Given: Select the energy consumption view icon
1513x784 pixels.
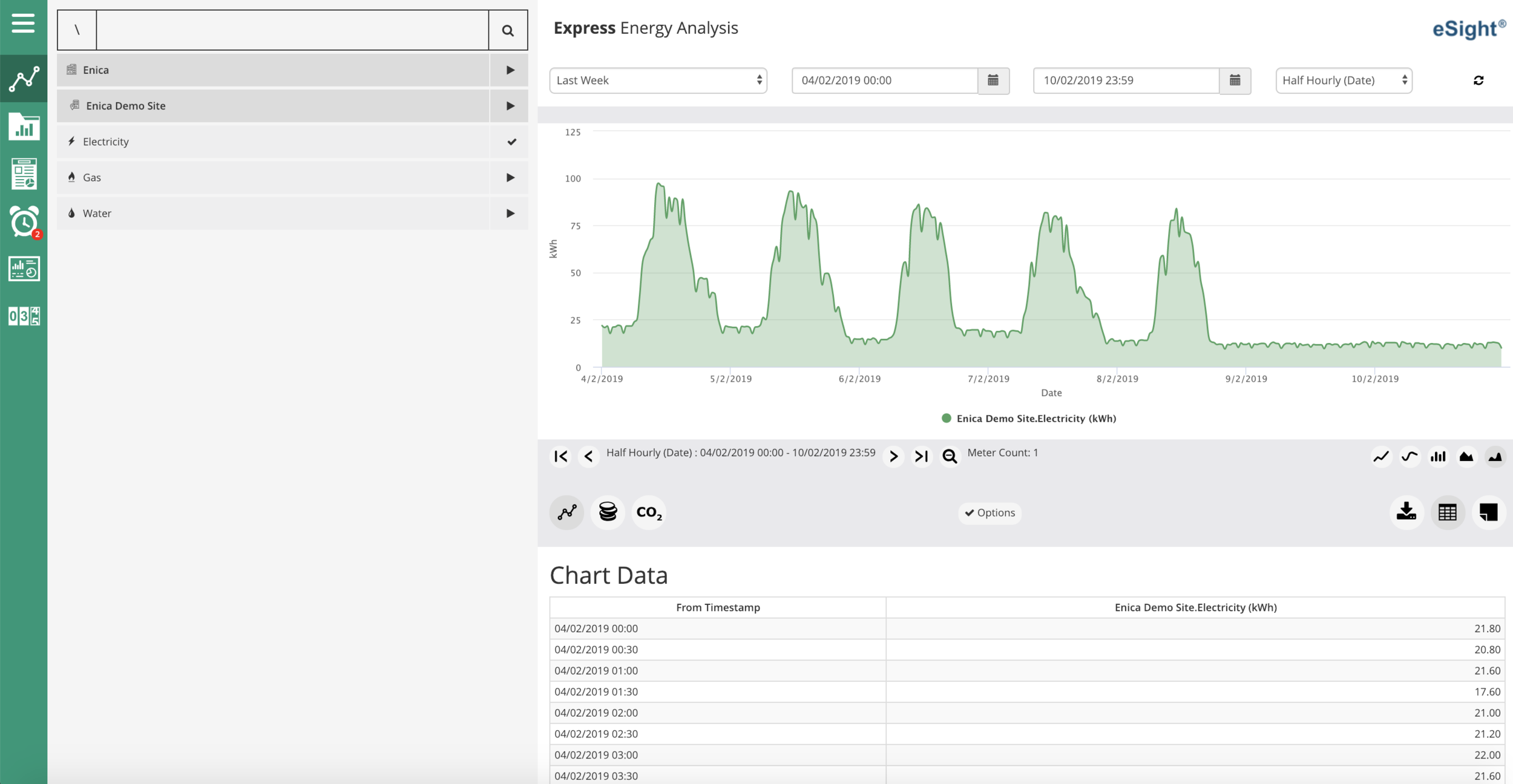Looking at the screenshot, I should (x=567, y=512).
